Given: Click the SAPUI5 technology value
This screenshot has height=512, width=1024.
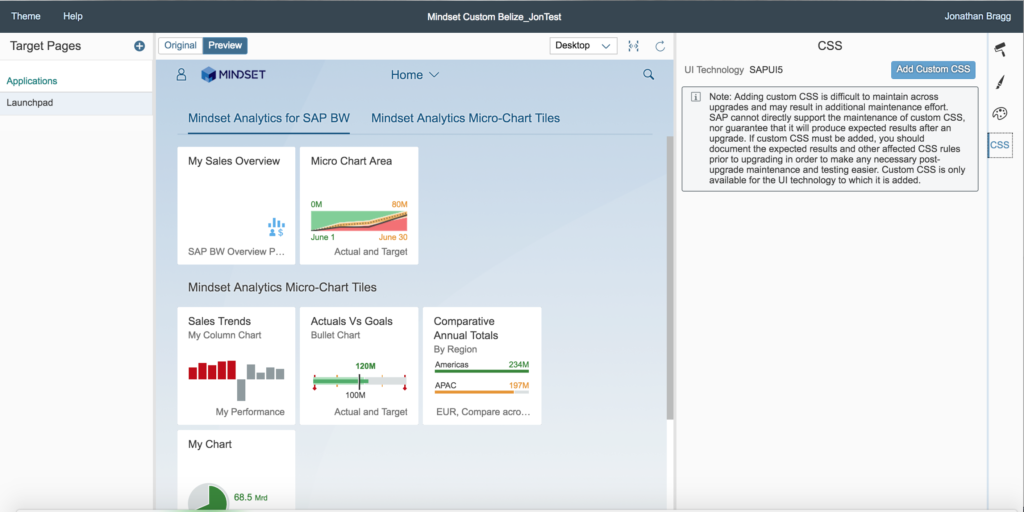Looking at the screenshot, I should tap(766, 69).
